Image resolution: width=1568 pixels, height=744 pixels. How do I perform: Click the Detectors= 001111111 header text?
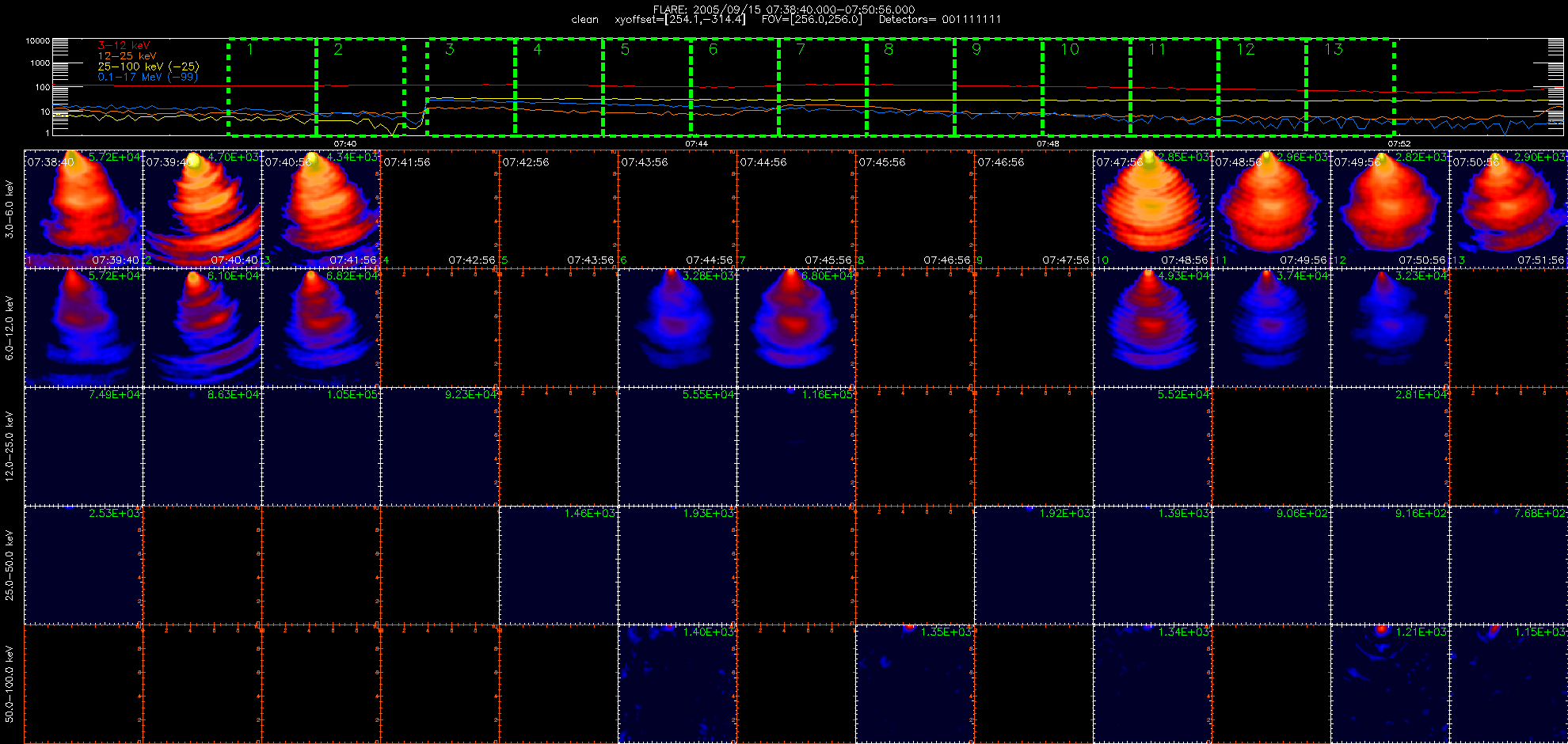tap(940, 19)
